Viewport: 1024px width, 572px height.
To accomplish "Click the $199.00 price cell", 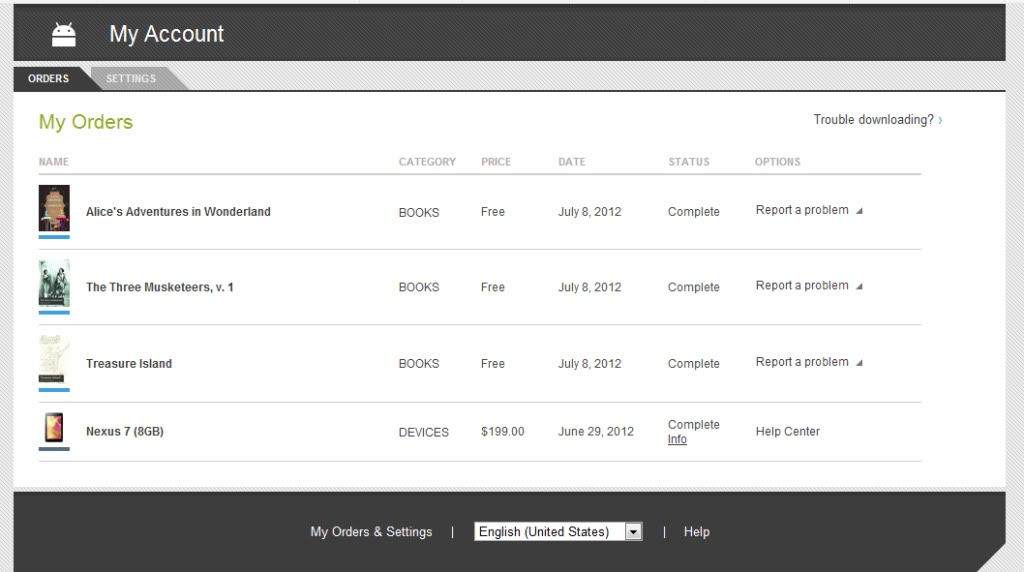I will (x=503, y=432).
